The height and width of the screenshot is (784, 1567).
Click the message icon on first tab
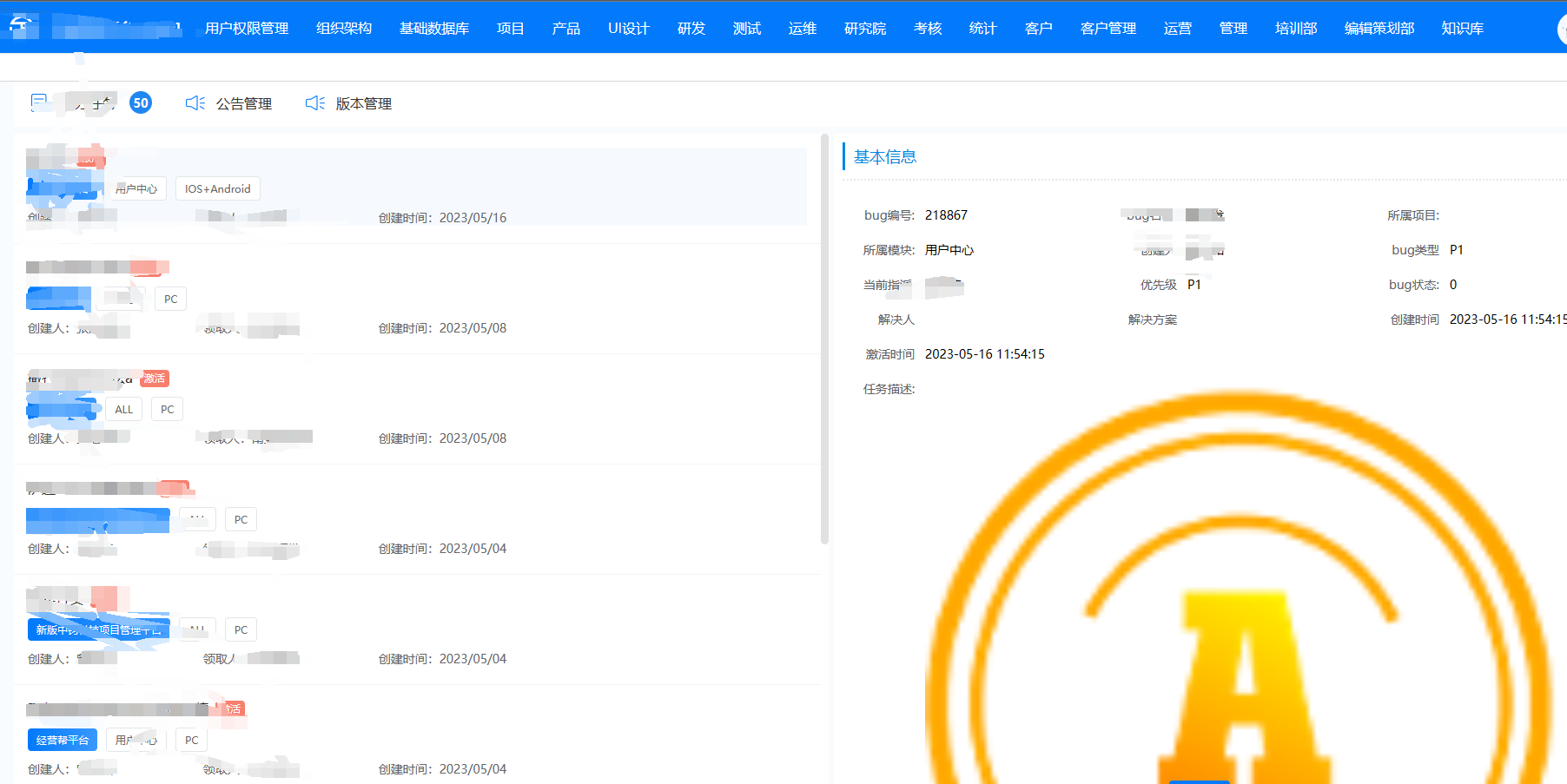pos(39,102)
